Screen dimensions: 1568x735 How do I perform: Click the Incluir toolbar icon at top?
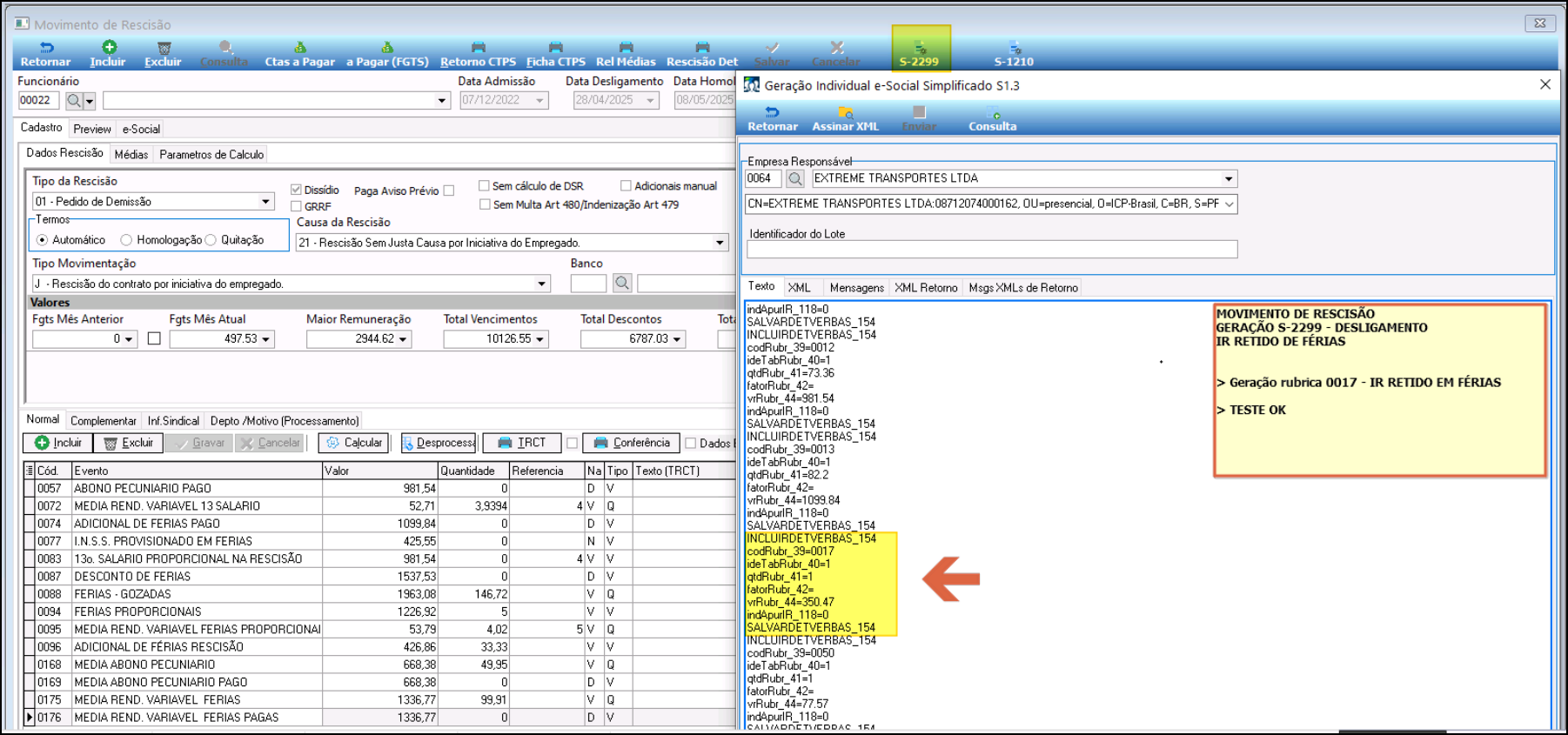click(108, 54)
